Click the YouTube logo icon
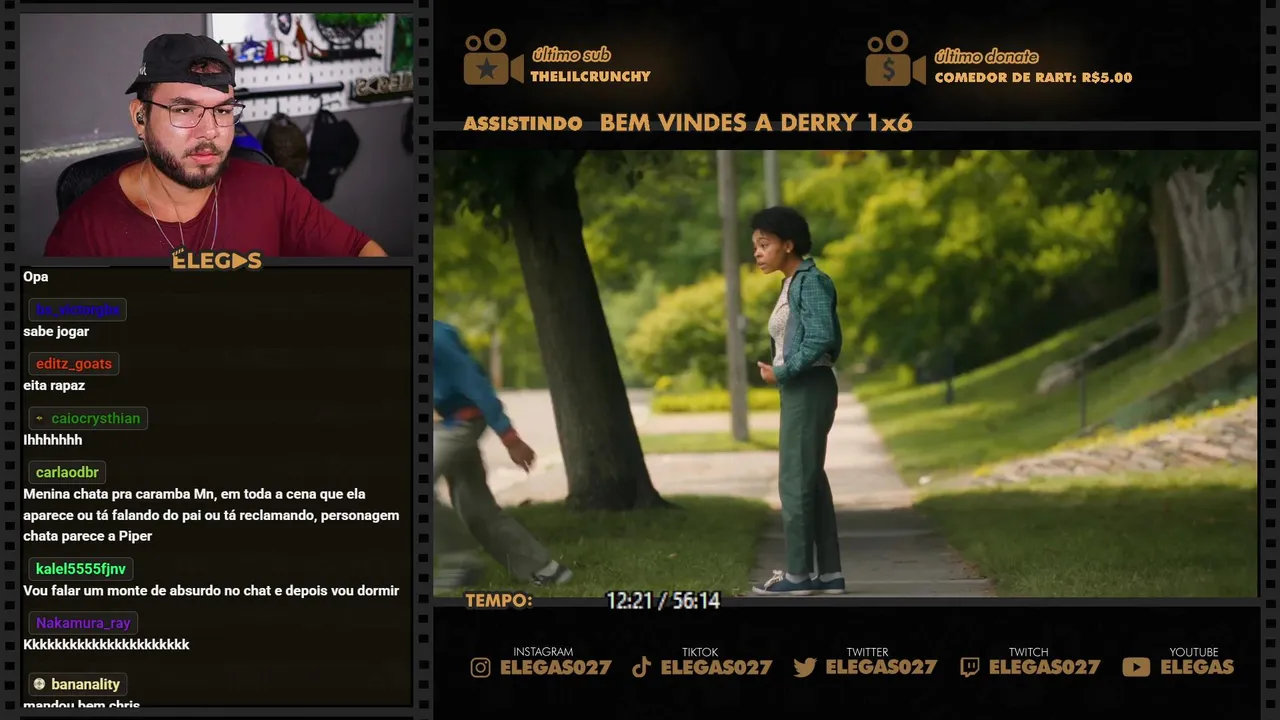The height and width of the screenshot is (720, 1280). point(1136,667)
